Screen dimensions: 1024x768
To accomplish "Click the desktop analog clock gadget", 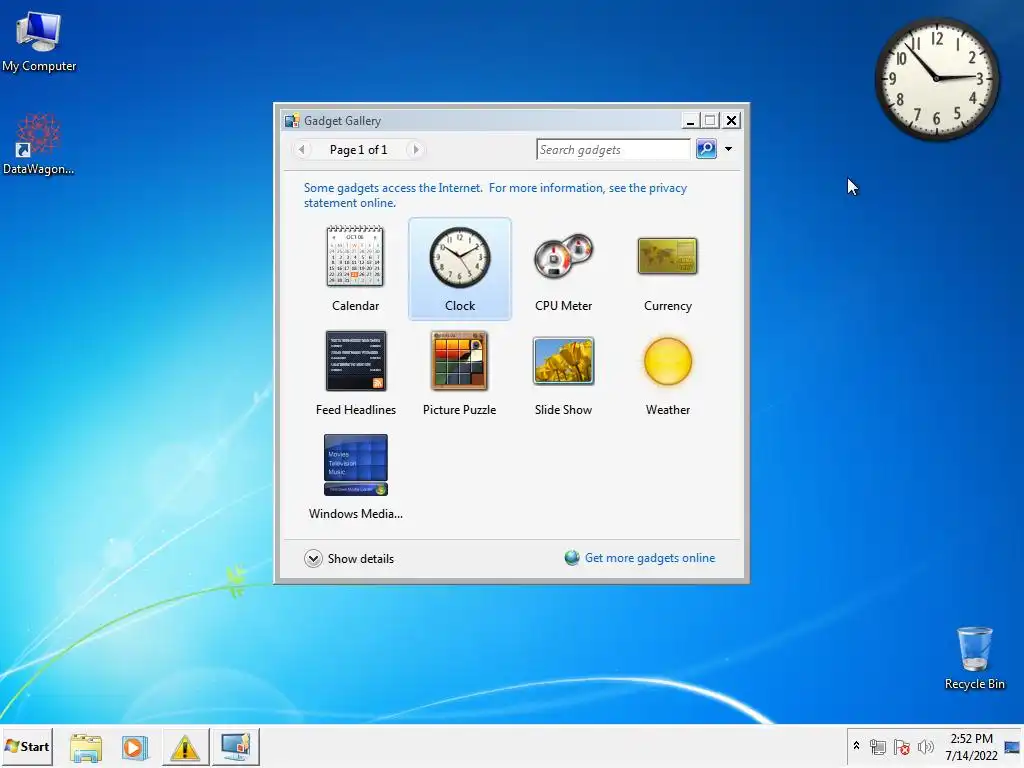I will (936, 78).
